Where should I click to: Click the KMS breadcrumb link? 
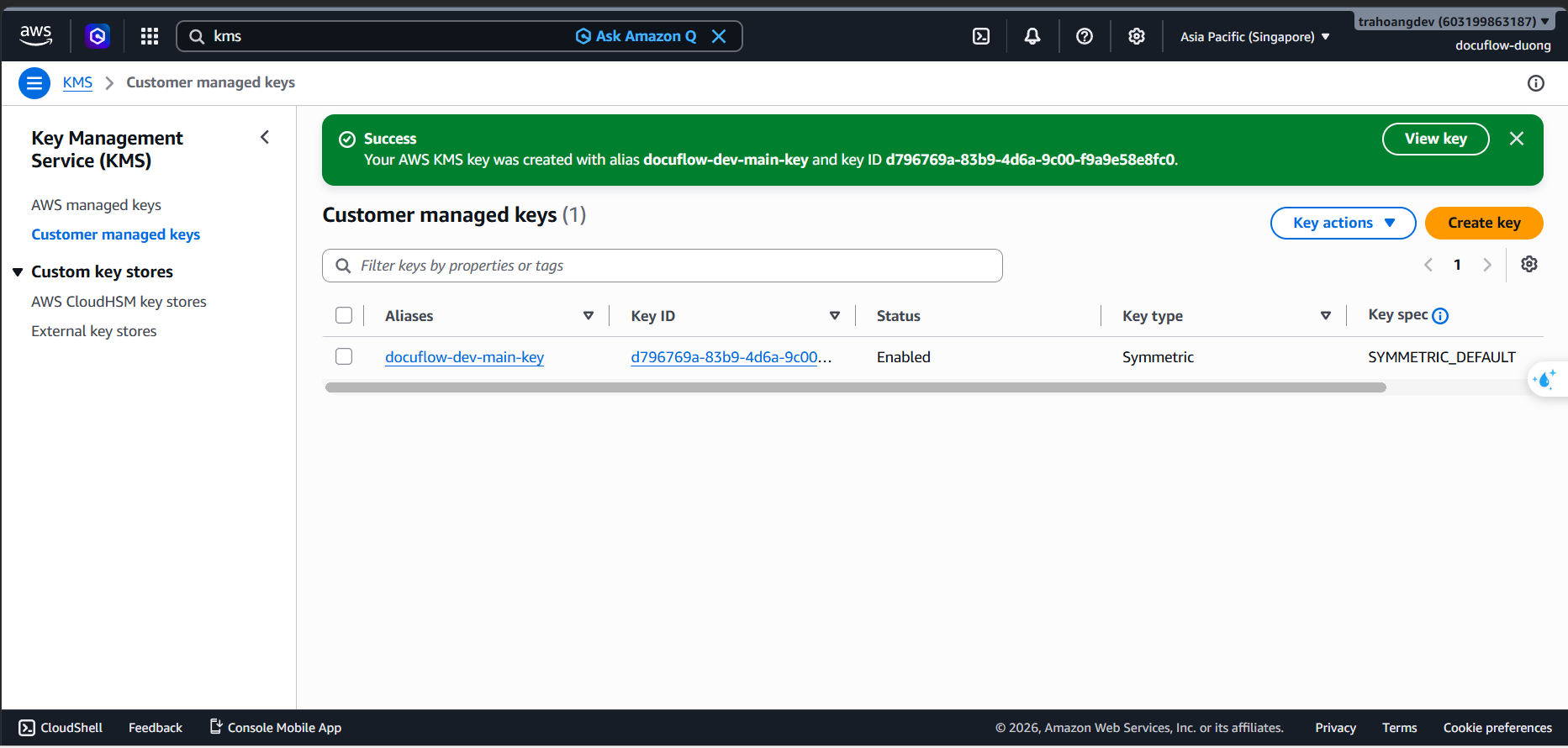pyautogui.click(x=77, y=82)
